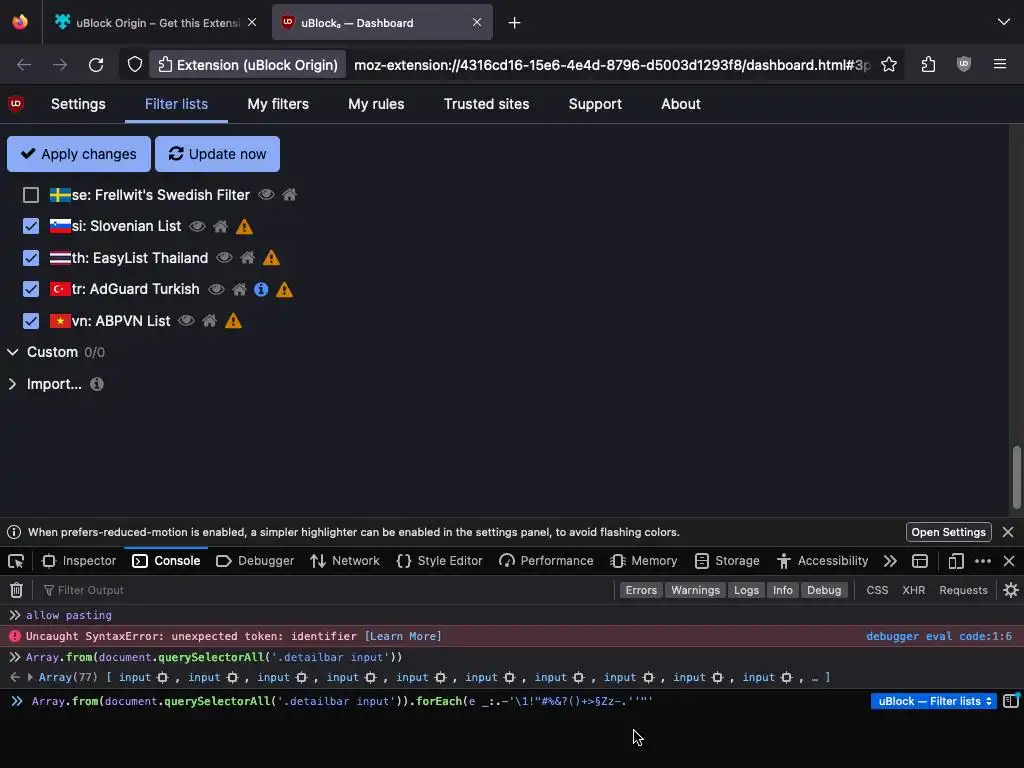Open the About tab
1024x768 pixels.
[x=680, y=104]
